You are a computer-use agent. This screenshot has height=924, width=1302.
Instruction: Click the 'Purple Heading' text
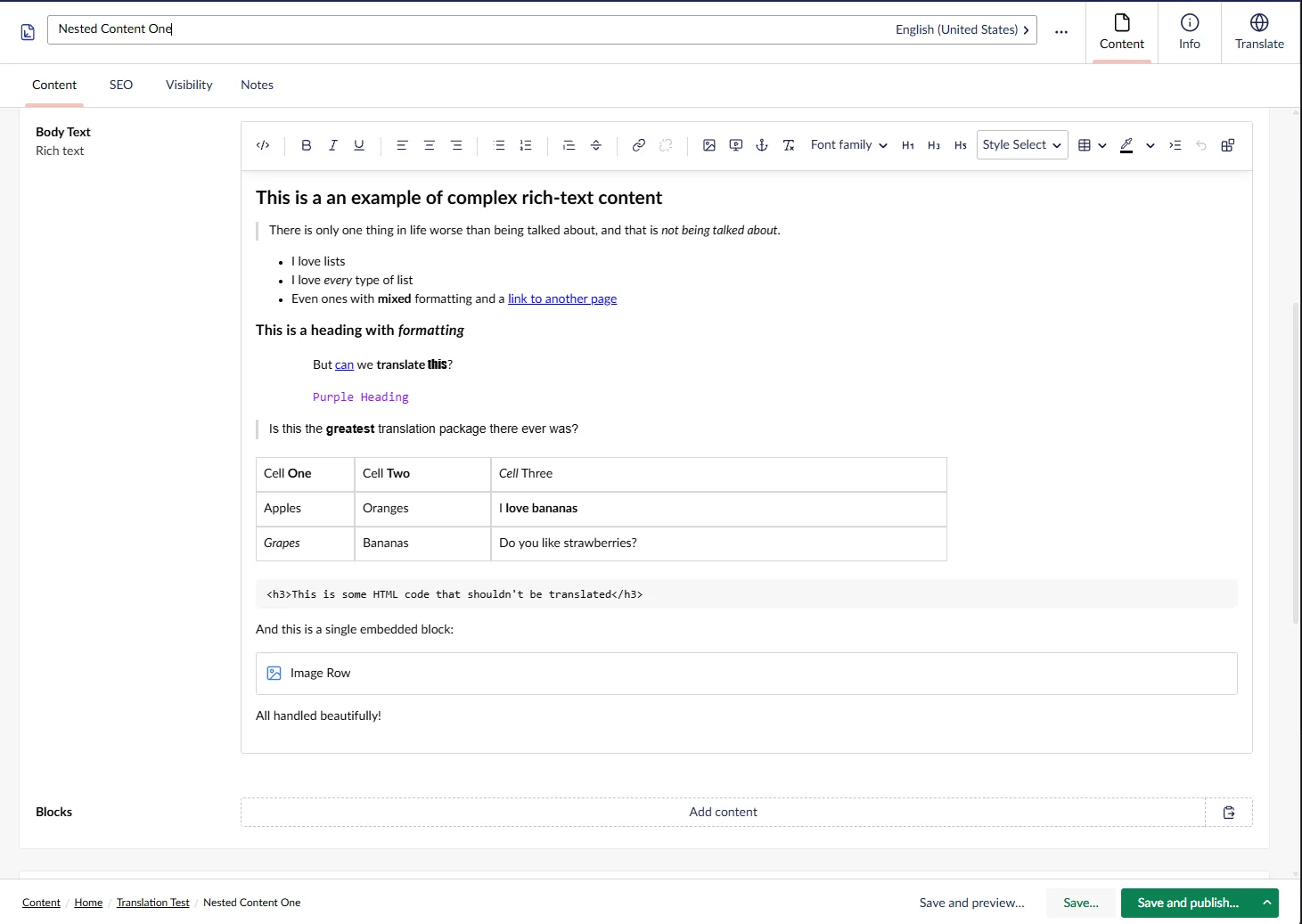click(361, 397)
